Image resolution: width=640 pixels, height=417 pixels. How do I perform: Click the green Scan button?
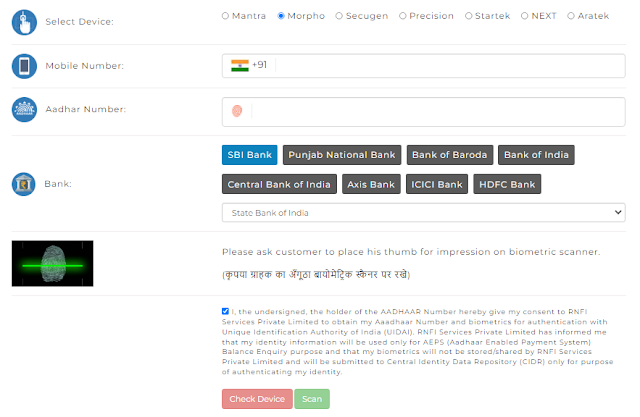pyautogui.click(x=312, y=399)
